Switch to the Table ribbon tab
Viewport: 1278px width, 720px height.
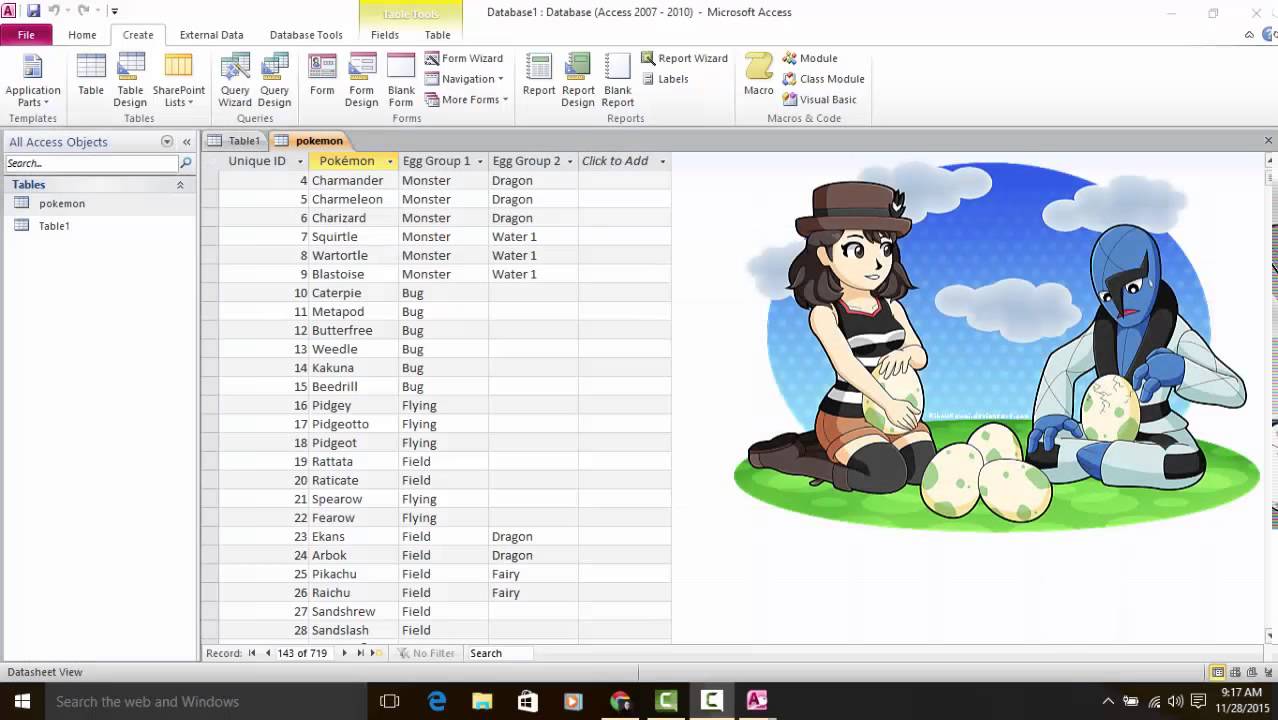click(438, 35)
